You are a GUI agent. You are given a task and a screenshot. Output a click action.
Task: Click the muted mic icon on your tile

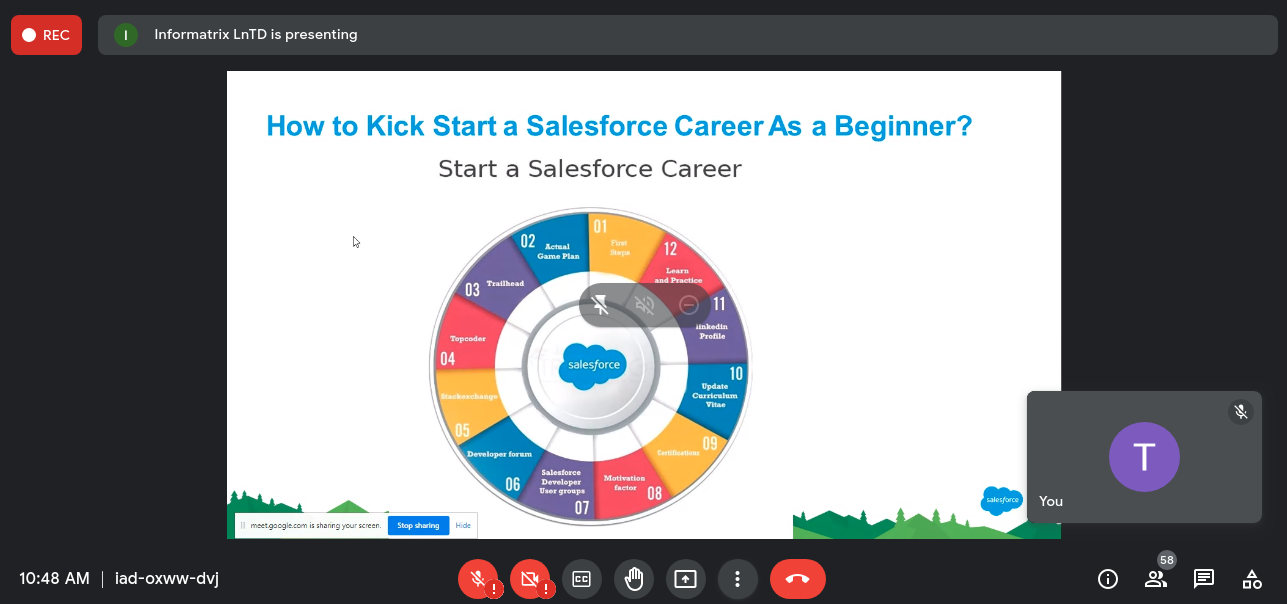click(1240, 411)
